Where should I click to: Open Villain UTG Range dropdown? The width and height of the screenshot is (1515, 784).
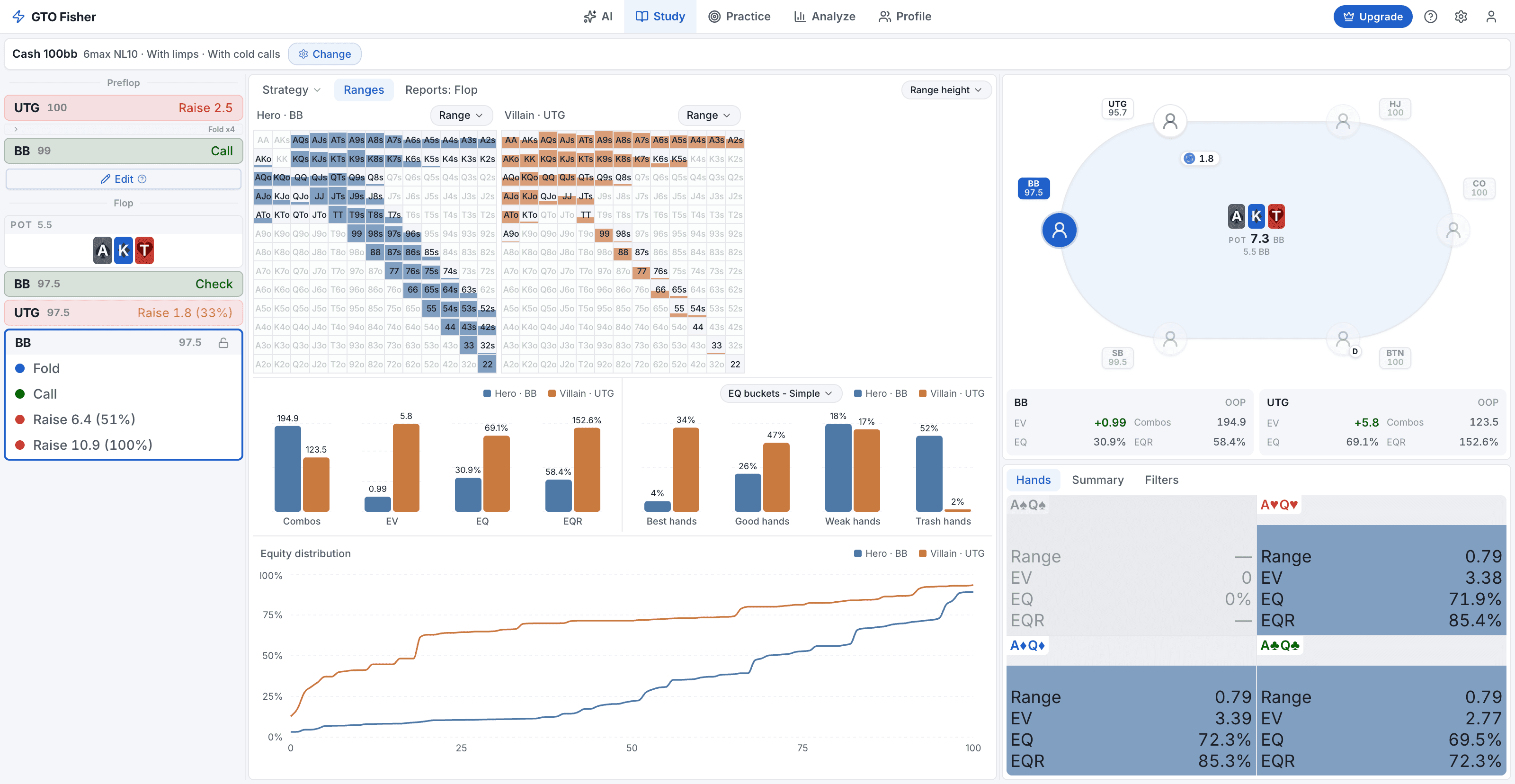tap(708, 115)
